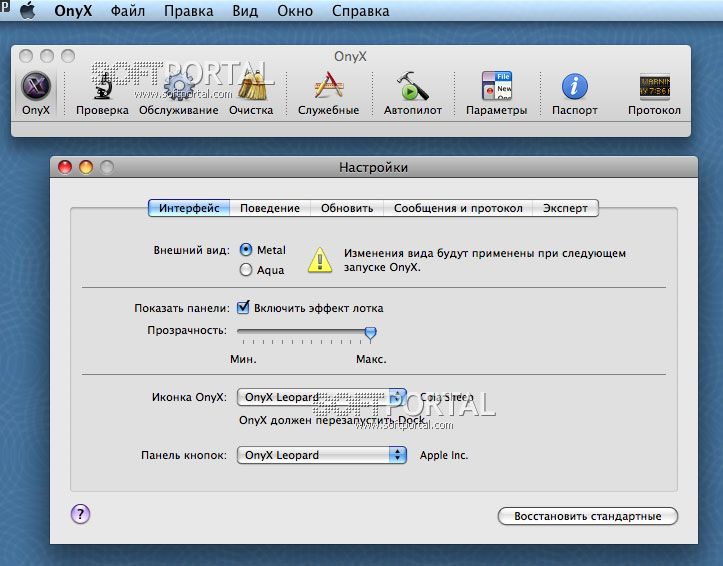This screenshot has height=566, width=723.
Task: Open the Очистка broom icon
Action: pyautogui.click(x=251, y=94)
